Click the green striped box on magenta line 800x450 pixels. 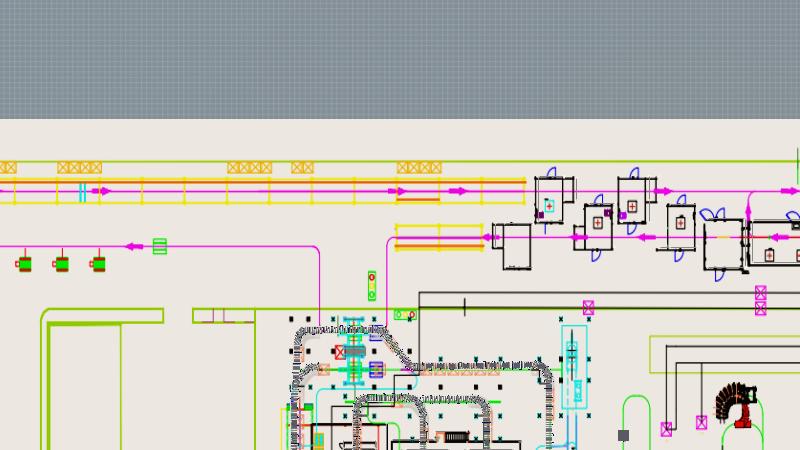tap(160, 246)
